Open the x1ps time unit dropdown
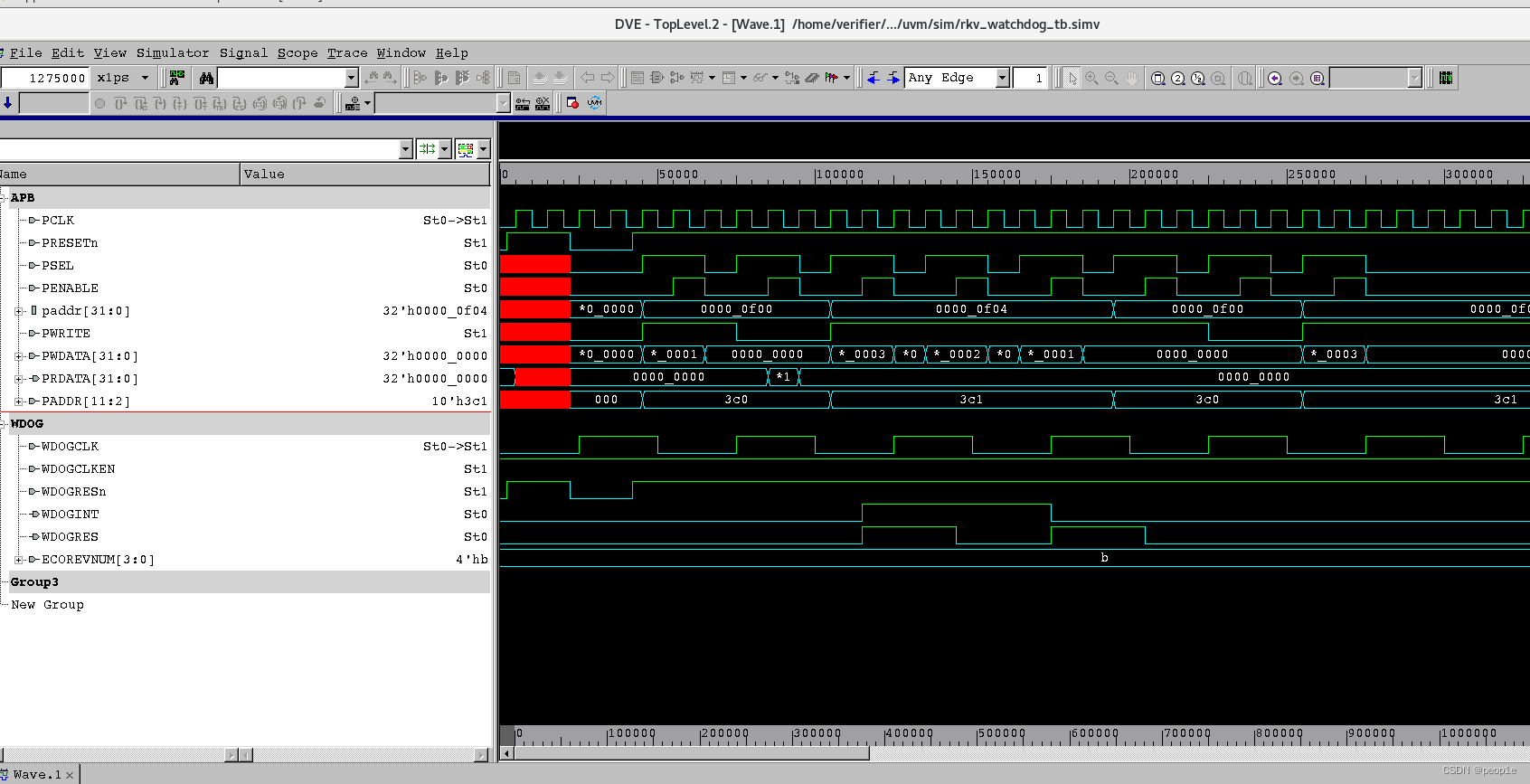 [x=144, y=79]
